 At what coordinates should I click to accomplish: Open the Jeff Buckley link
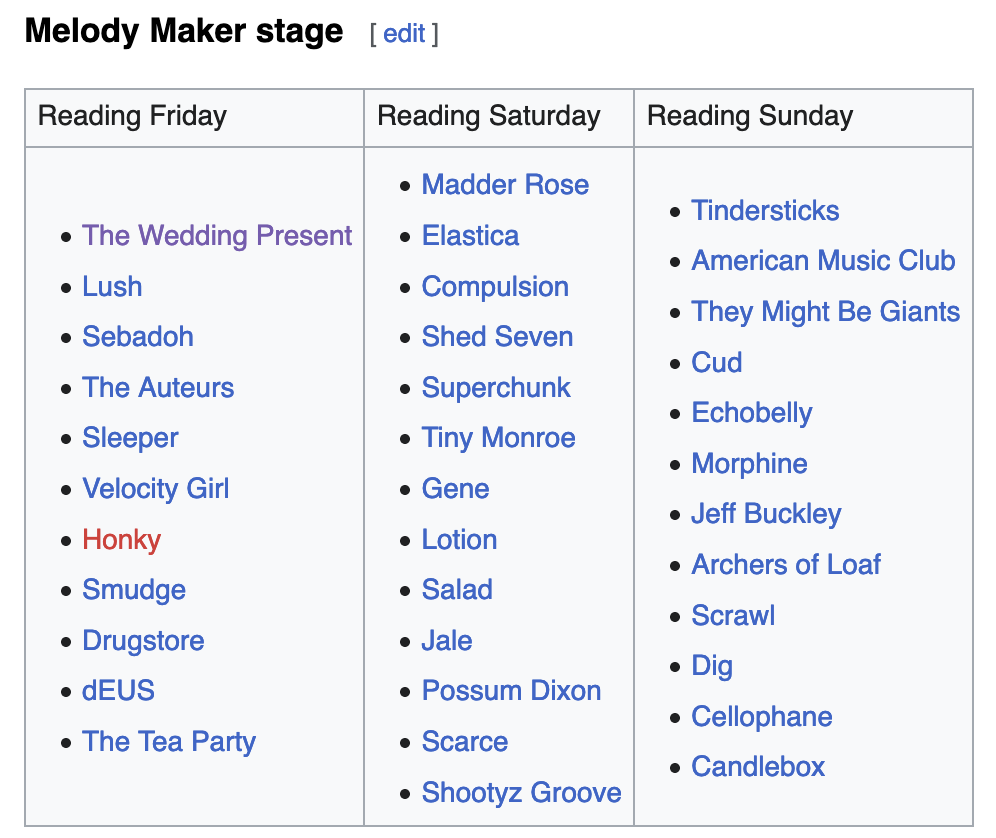pyautogui.click(x=766, y=514)
